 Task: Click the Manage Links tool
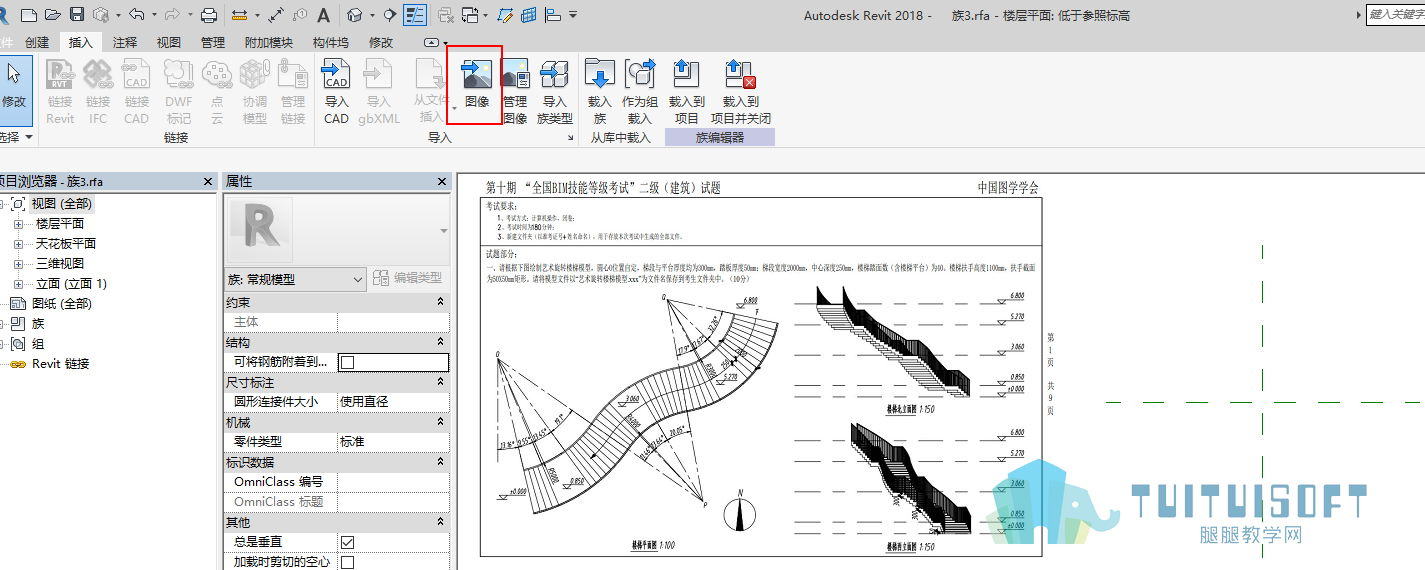(x=293, y=91)
